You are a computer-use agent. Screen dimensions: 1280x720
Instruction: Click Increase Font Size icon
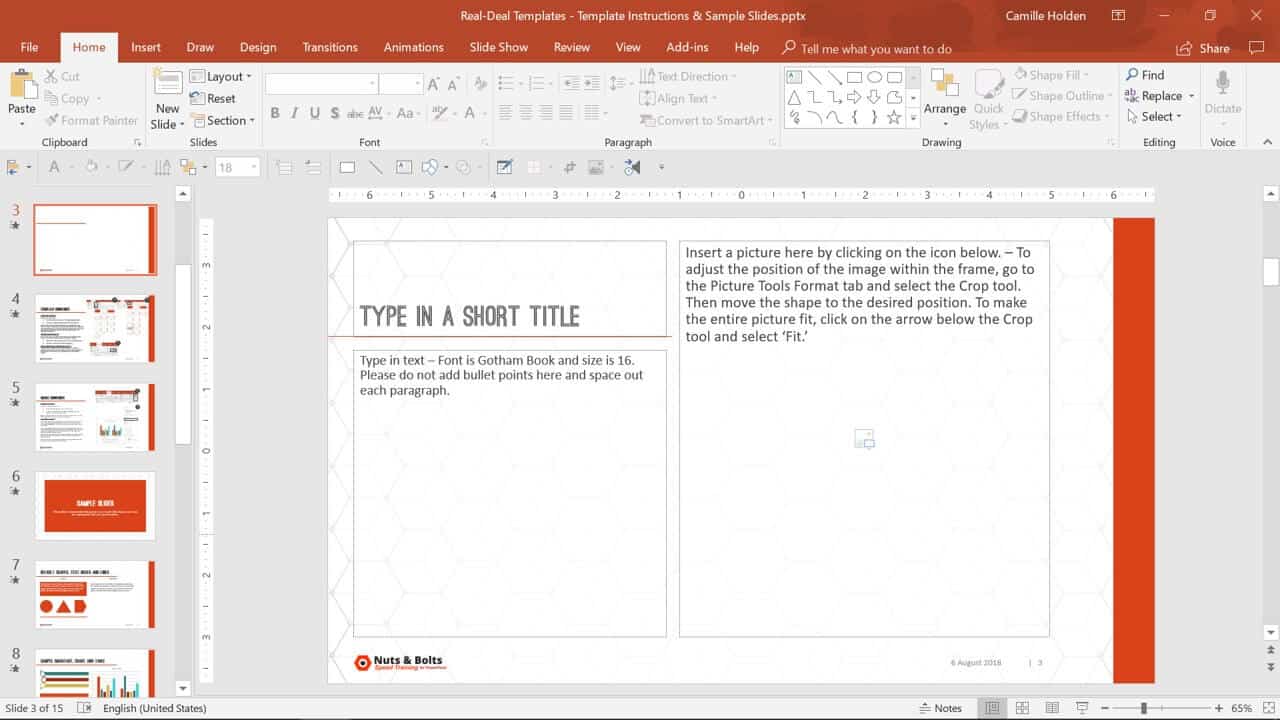tap(433, 84)
